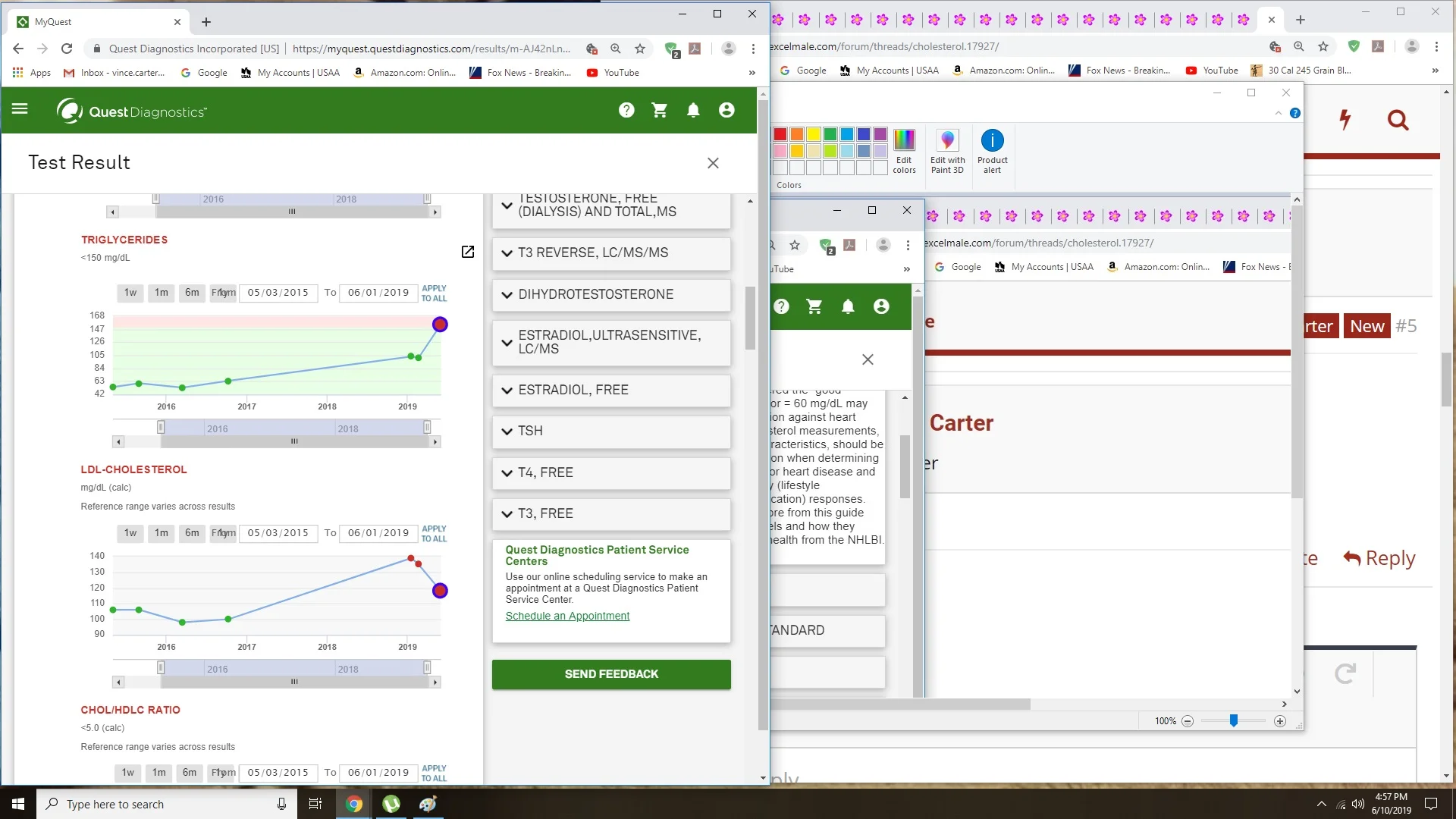Select 1m range on Triglycerides chart
This screenshot has width=1456, height=819.
162,293
